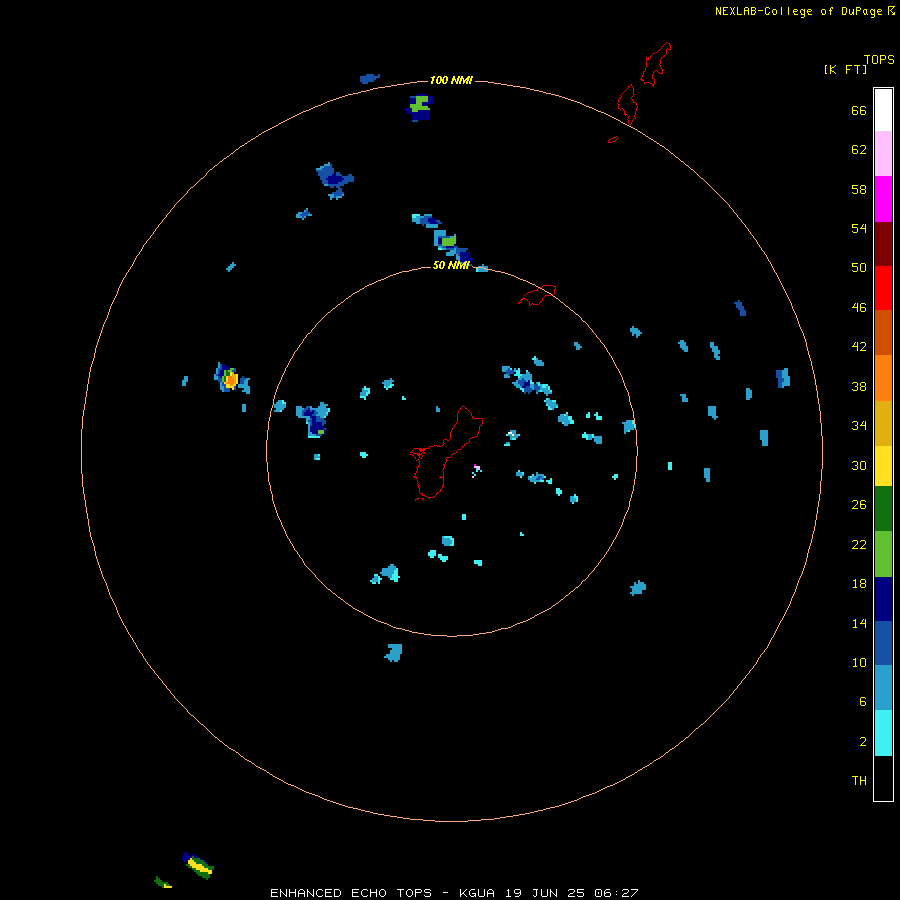The width and height of the screenshot is (900, 900).
Task: Select the light green 22 legend swatch
Action: click(883, 553)
